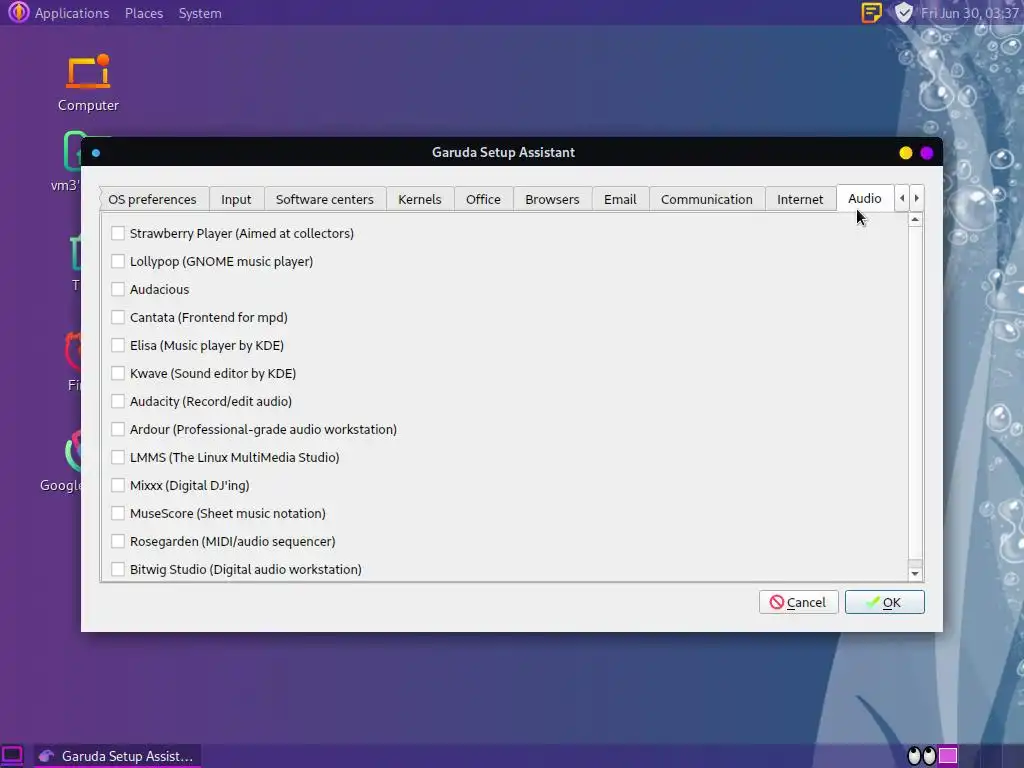Viewport: 1024px width, 768px height.
Task: Open the Applications menu
Action: pos(72,13)
